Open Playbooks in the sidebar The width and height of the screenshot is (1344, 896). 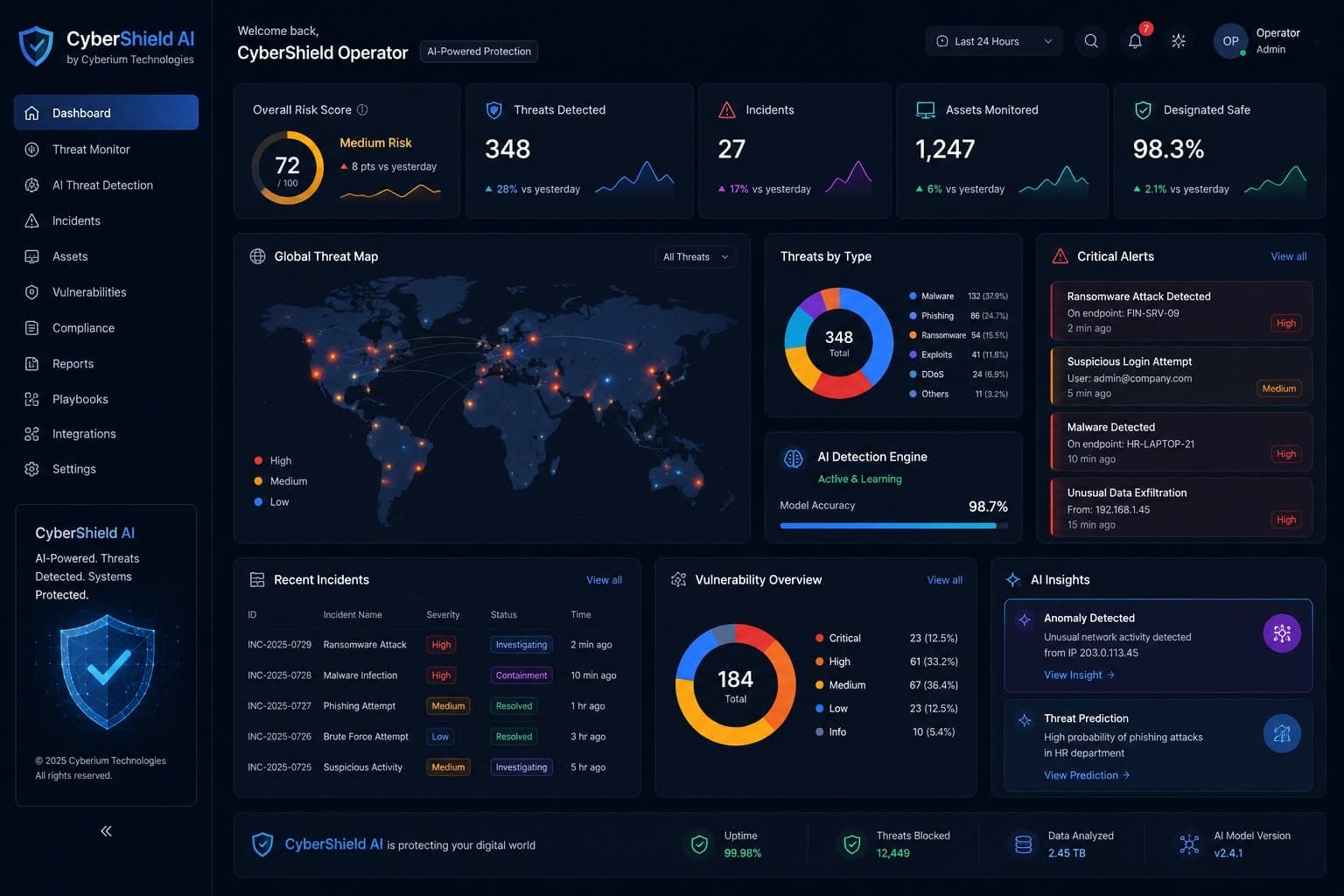click(106, 399)
